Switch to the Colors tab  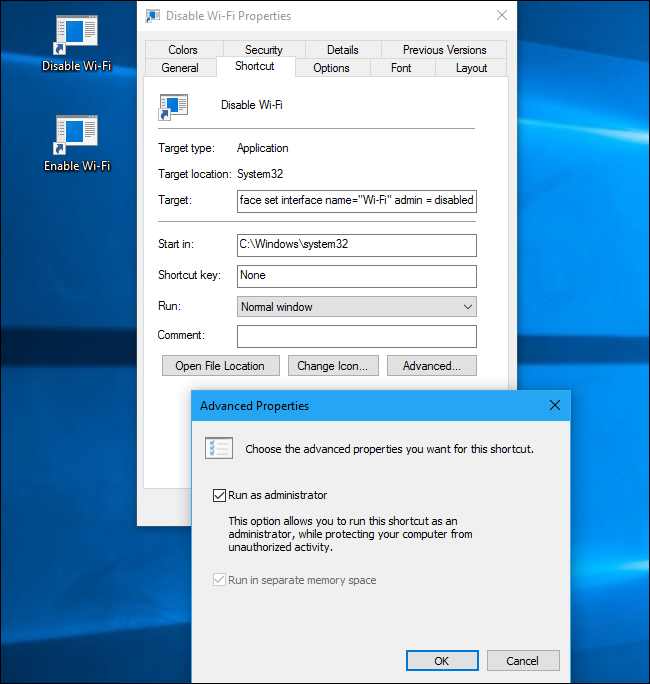pos(183,50)
